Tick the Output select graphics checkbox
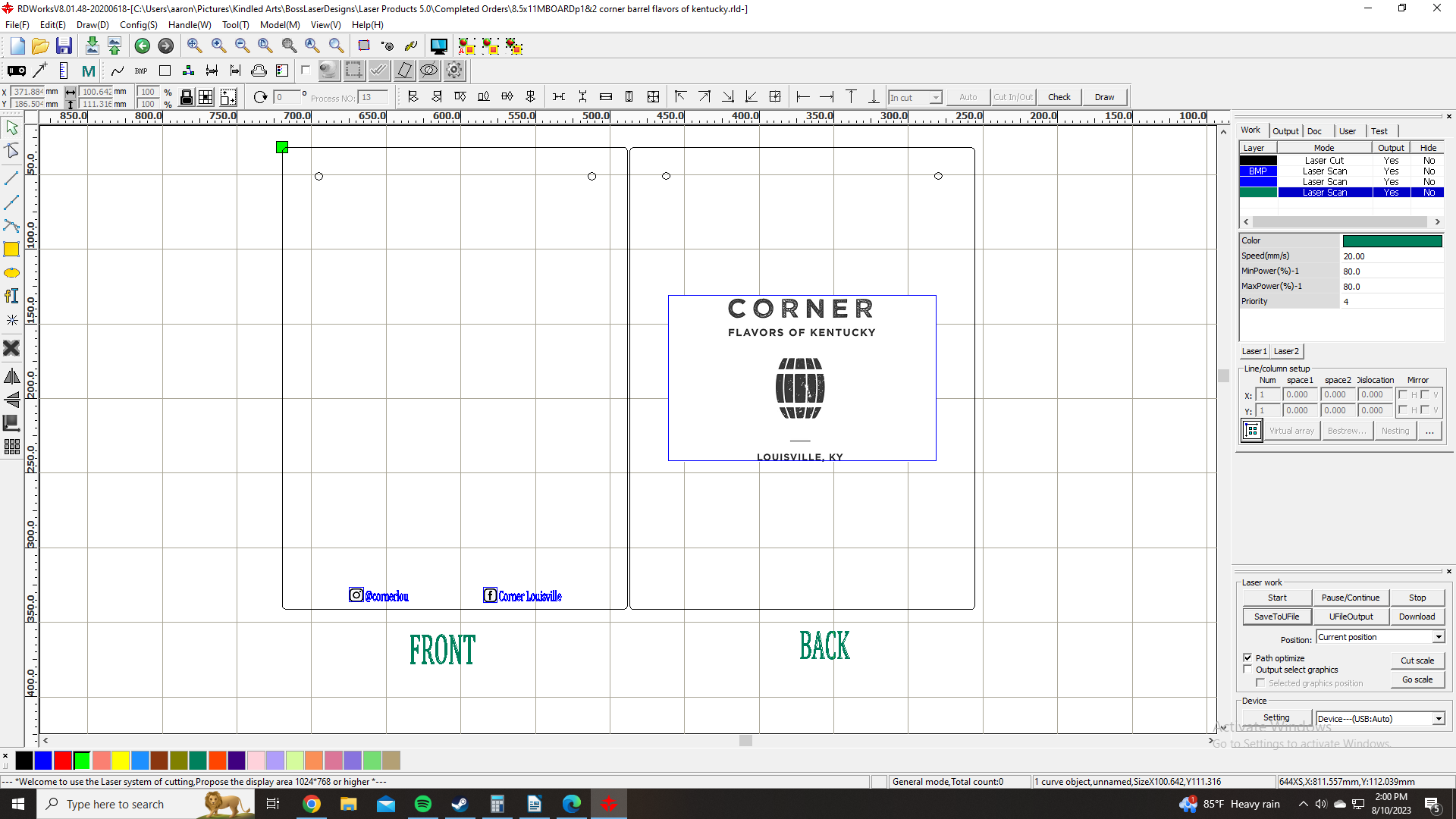This screenshot has height=819, width=1456. click(1247, 670)
